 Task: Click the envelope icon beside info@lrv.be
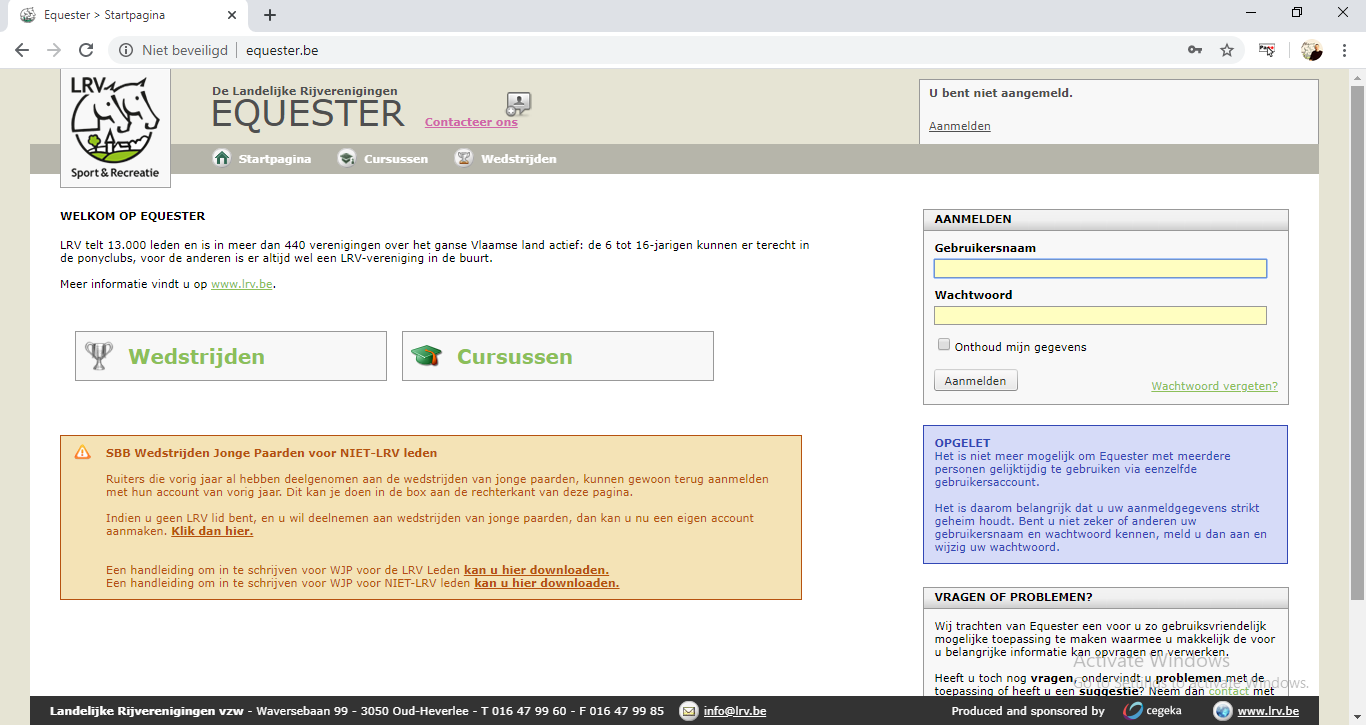(x=688, y=711)
